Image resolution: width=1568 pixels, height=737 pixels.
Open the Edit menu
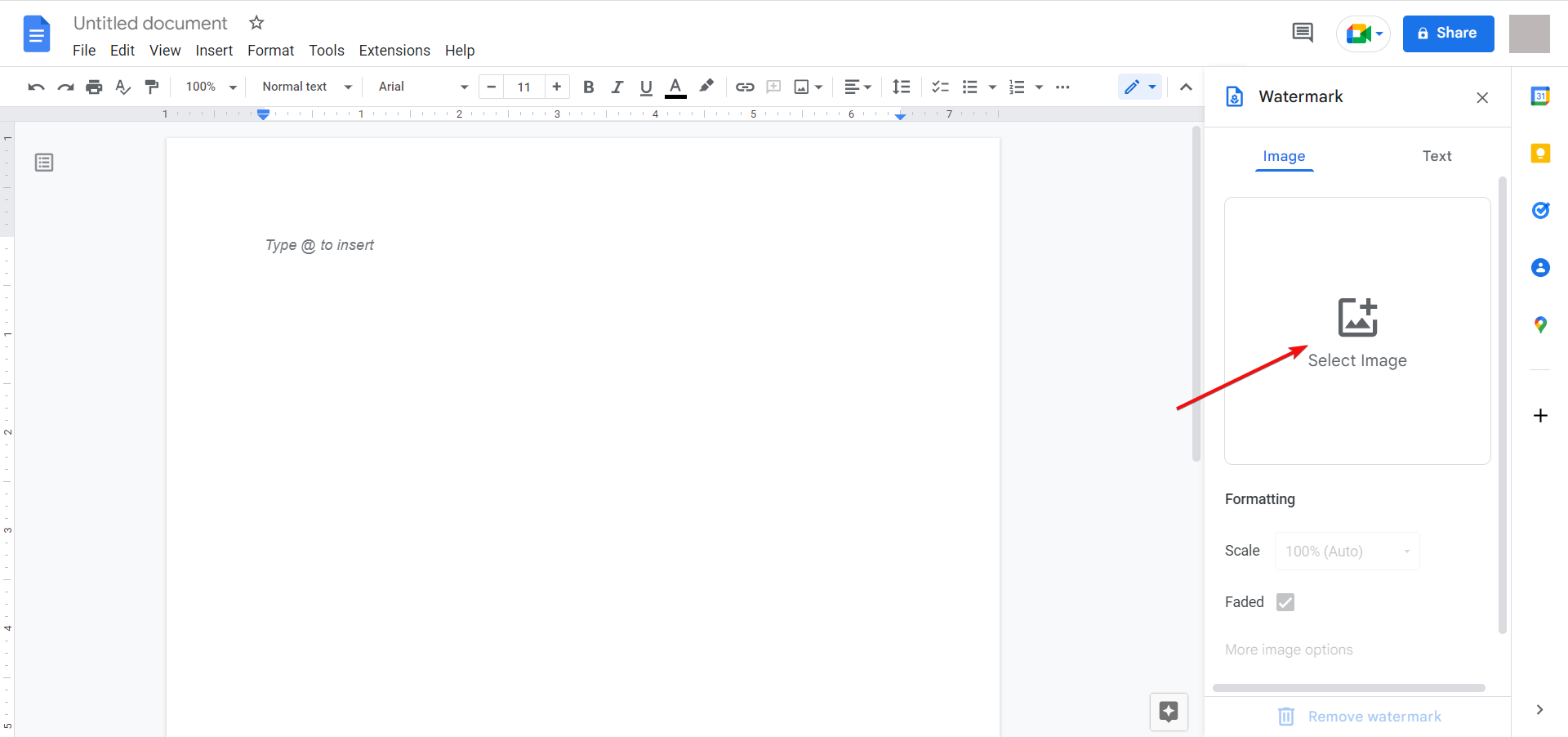[x=122, y=51]
